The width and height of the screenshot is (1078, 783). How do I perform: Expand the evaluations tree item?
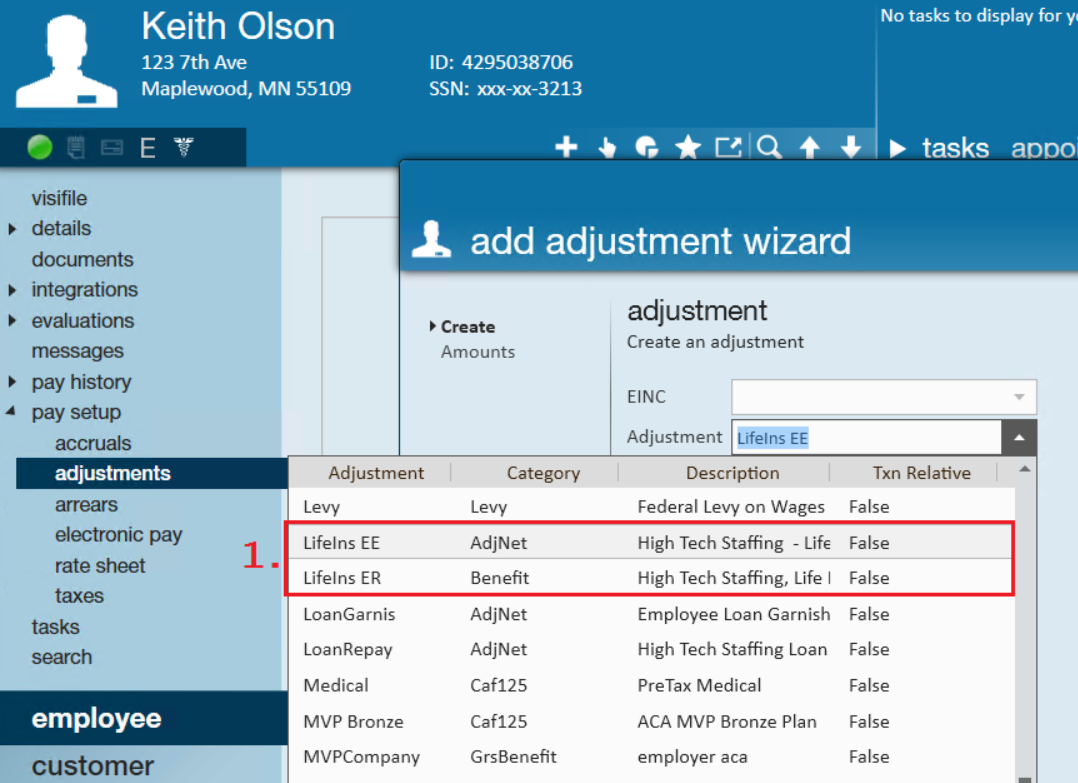point(12,321)
